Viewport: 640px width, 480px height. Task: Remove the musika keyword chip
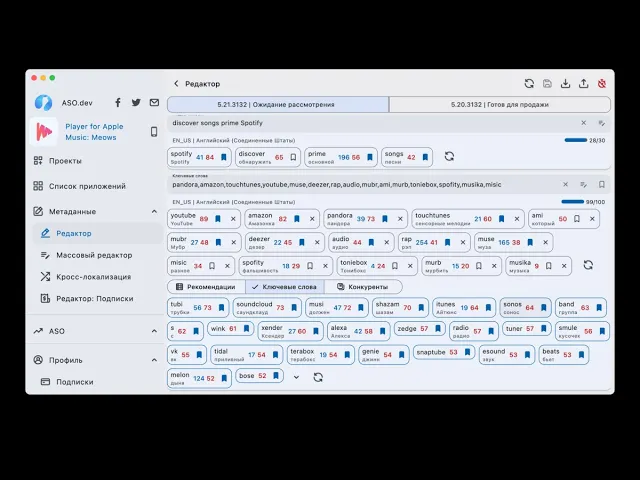(564, 266)
